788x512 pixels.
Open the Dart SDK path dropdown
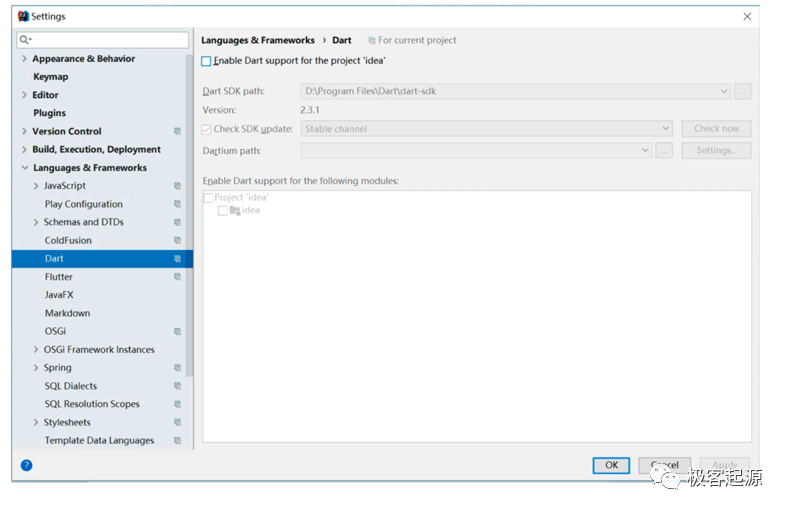click(724, 91)
